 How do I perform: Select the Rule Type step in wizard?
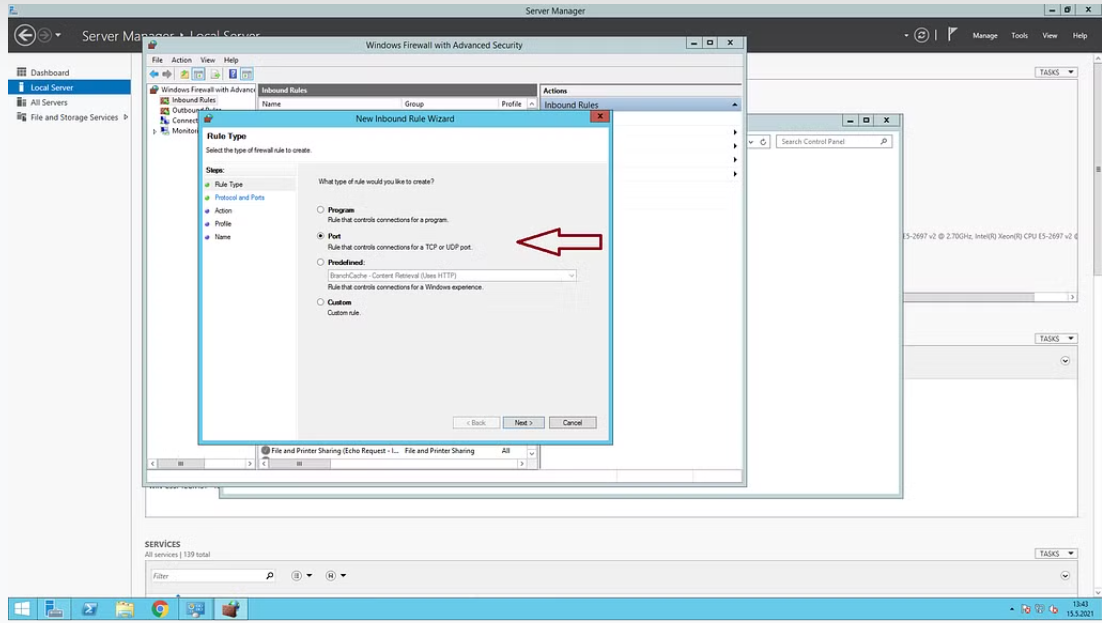[x=228, y=184]
